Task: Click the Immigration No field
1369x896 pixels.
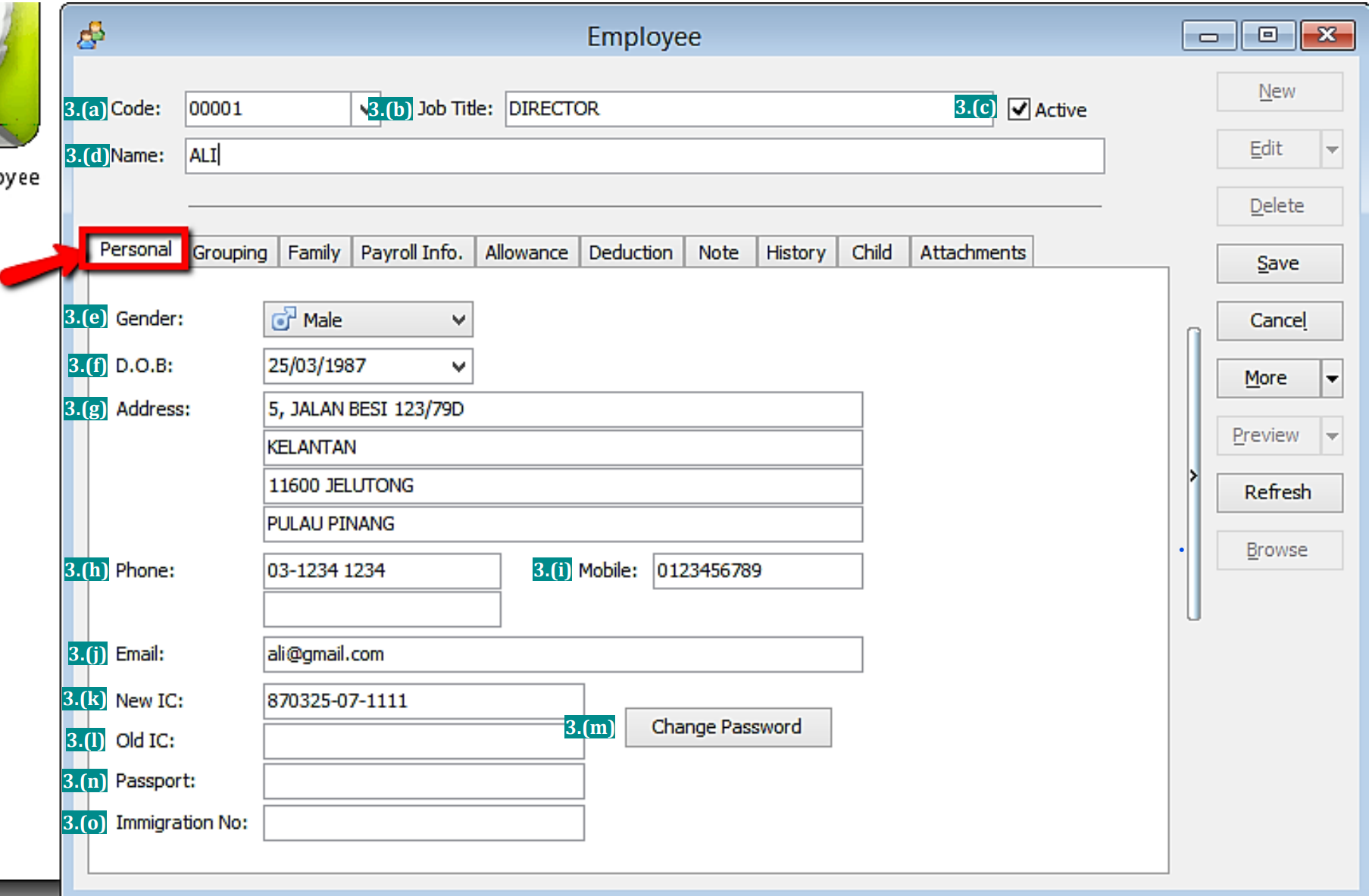Action: (x=424, y=823)
